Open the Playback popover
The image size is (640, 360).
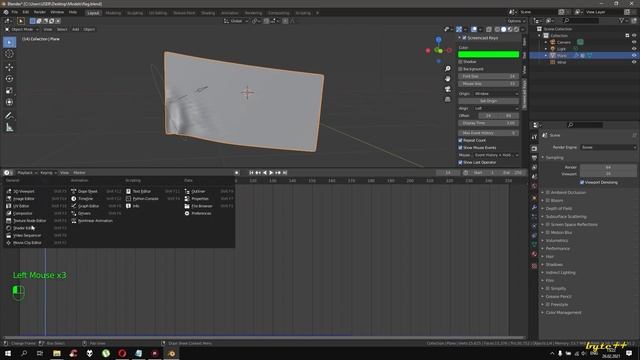click(27, 173)
